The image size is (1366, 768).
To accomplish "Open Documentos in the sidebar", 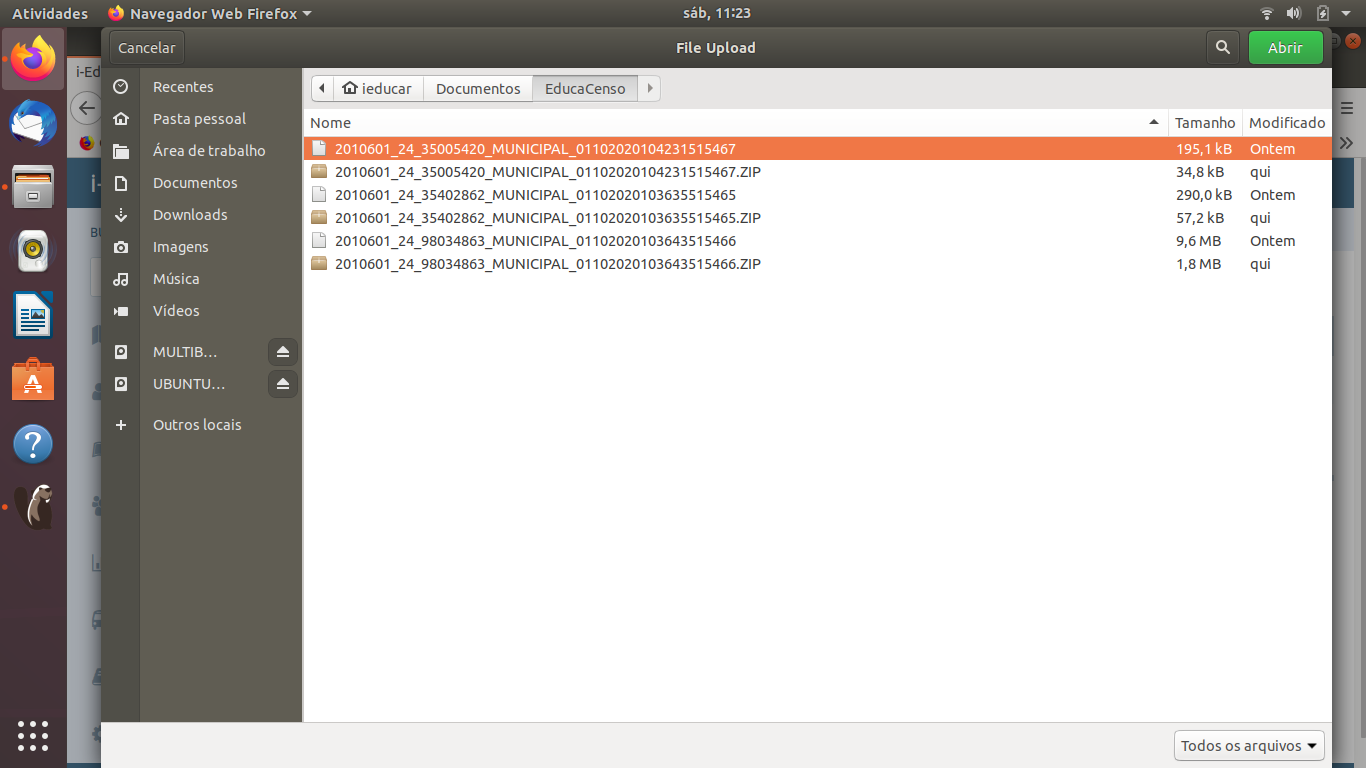I will click(x=195, y=183).
